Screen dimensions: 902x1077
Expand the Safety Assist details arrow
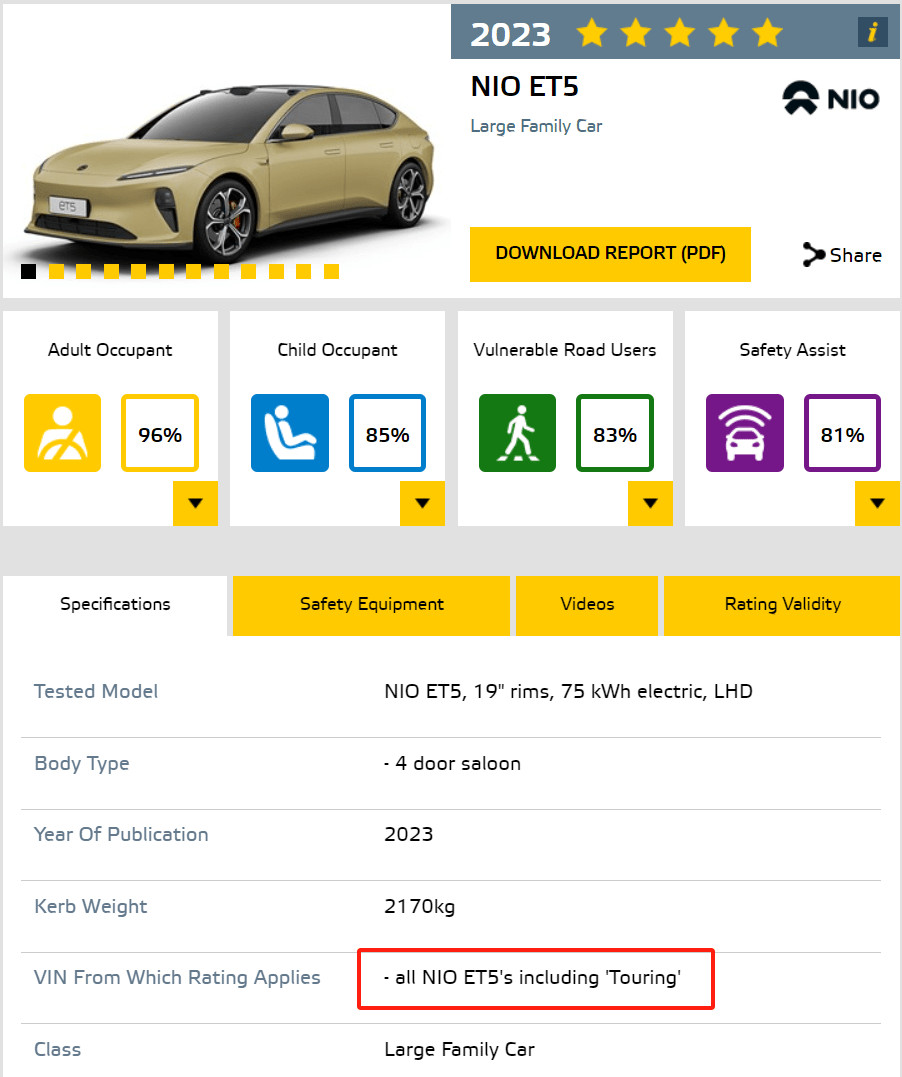[877, 503]
